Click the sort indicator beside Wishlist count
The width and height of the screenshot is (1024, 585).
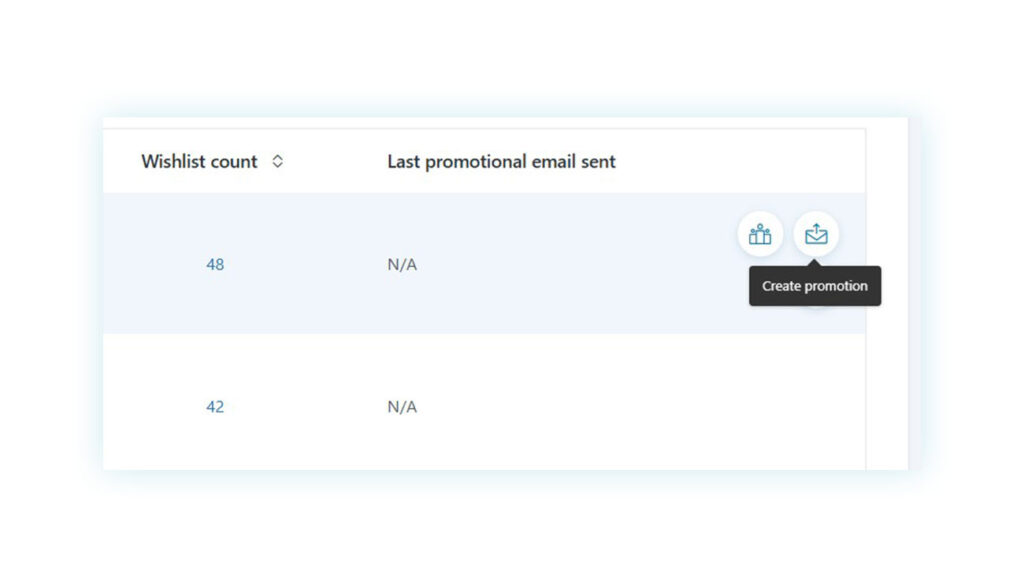point(278,161)
